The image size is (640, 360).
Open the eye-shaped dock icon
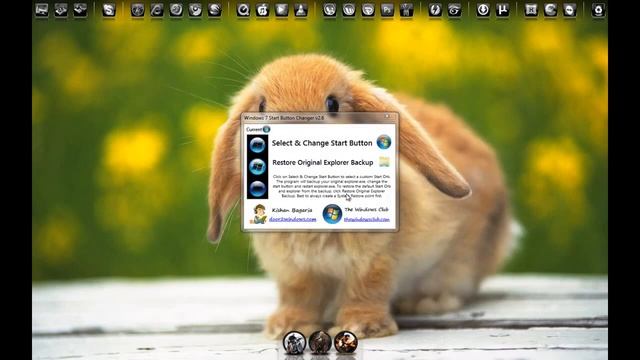(454, 10)
